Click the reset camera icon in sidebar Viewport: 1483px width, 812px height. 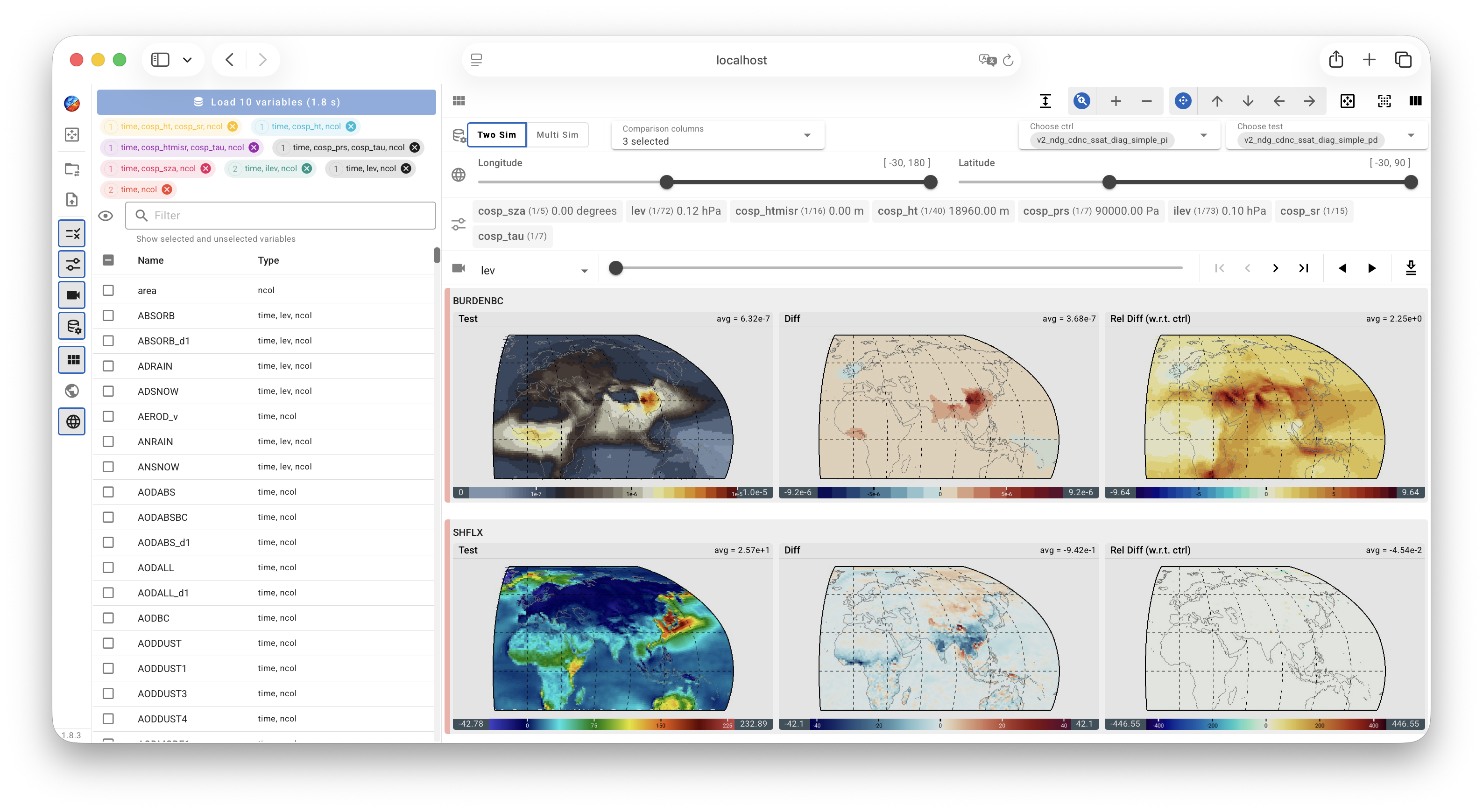[x=72, y=135]
